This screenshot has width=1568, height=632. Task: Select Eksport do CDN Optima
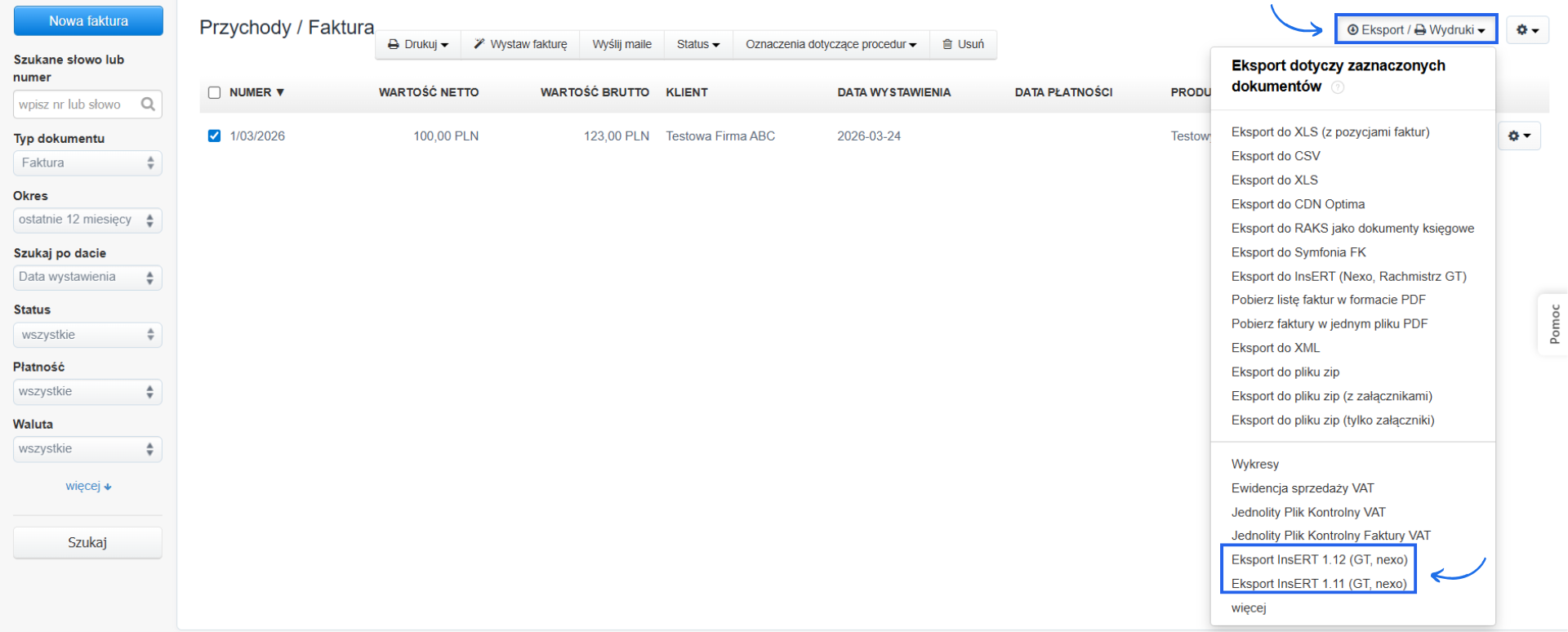tap(1298, 204)
